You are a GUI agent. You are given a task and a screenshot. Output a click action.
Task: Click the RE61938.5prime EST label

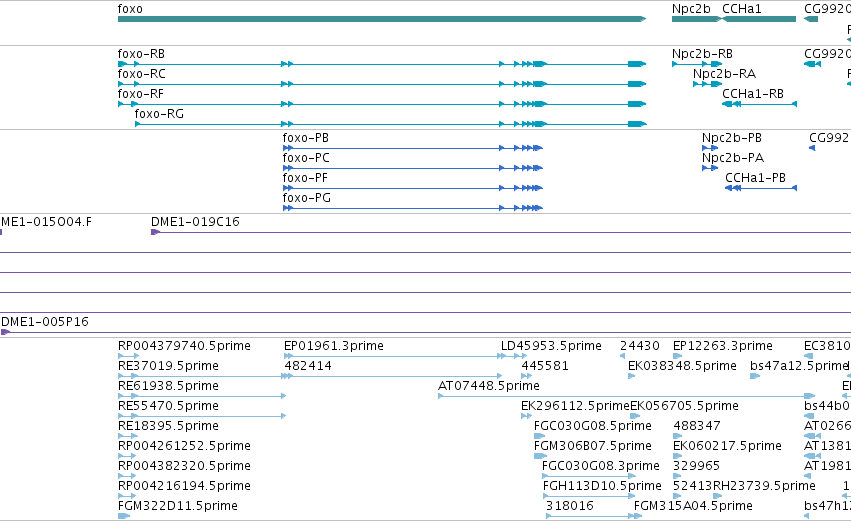tap(168, 386)
